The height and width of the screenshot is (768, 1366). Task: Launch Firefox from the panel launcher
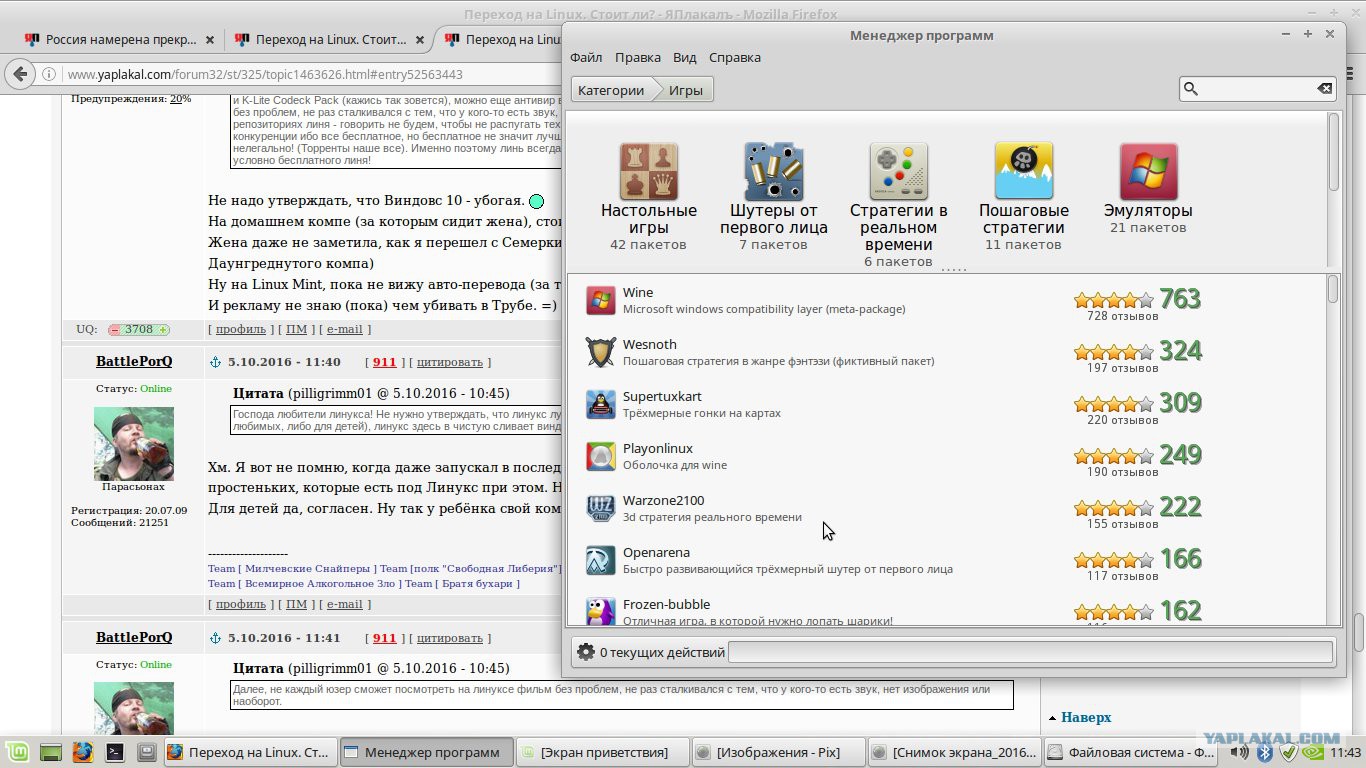click(x=83, y=752)
